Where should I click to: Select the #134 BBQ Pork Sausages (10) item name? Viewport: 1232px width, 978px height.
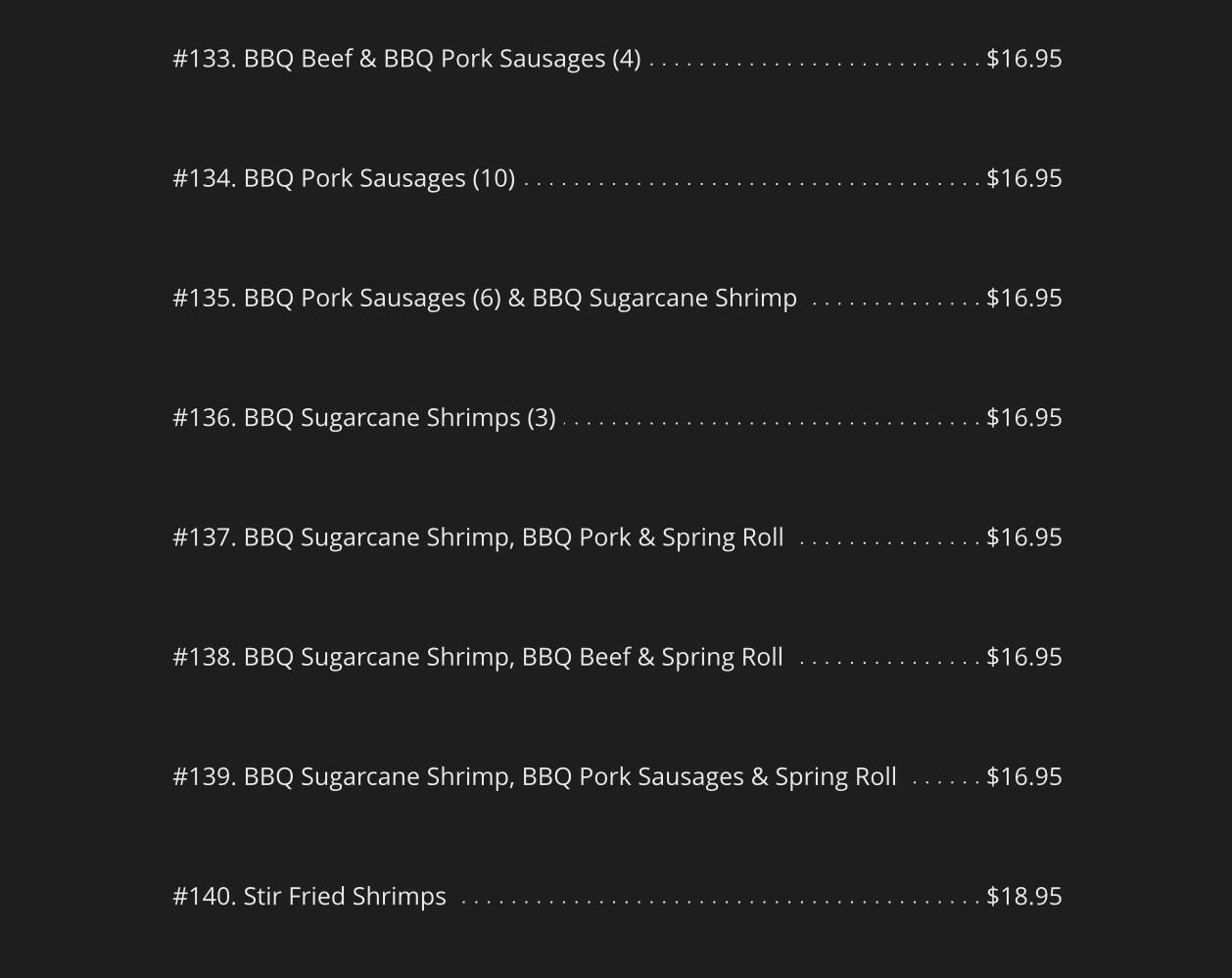click(x=344, y=178)
